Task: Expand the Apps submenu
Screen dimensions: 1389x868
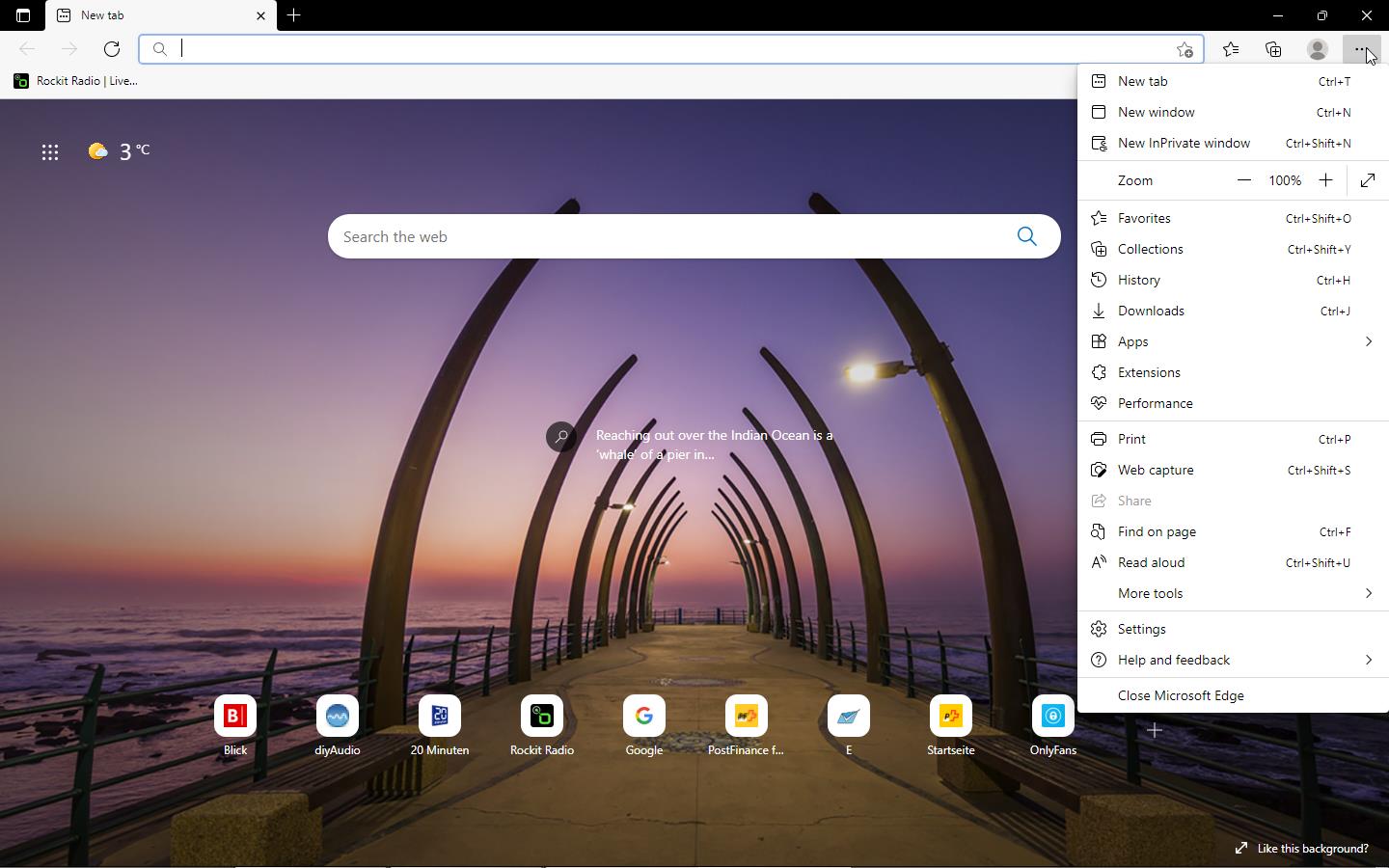Action: [x=1233, y=341]
